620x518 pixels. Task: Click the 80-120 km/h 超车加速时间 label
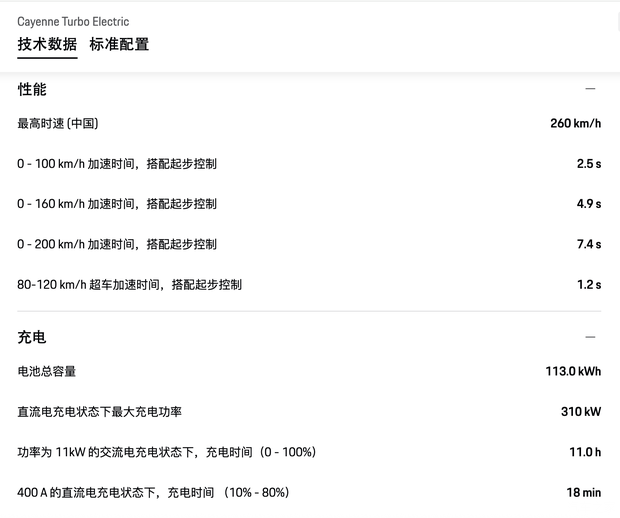(x=129, y=284)
